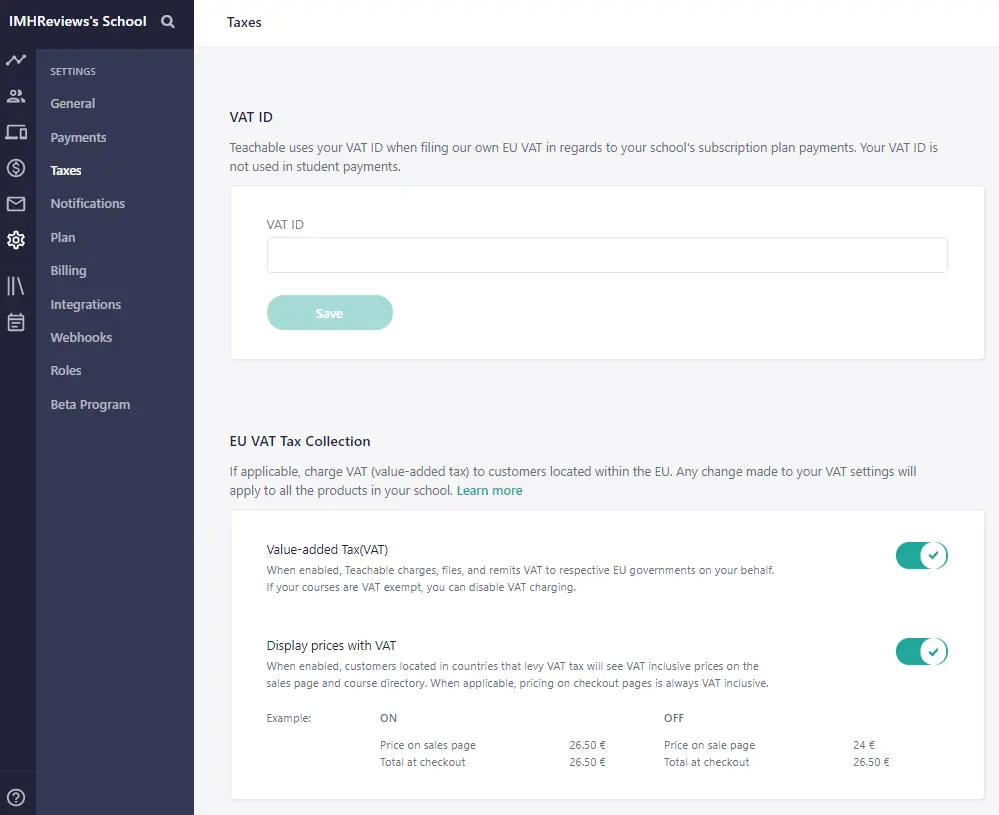Open Webhooks settings
This screenshot has width=999, height=815.
[81, 338]
